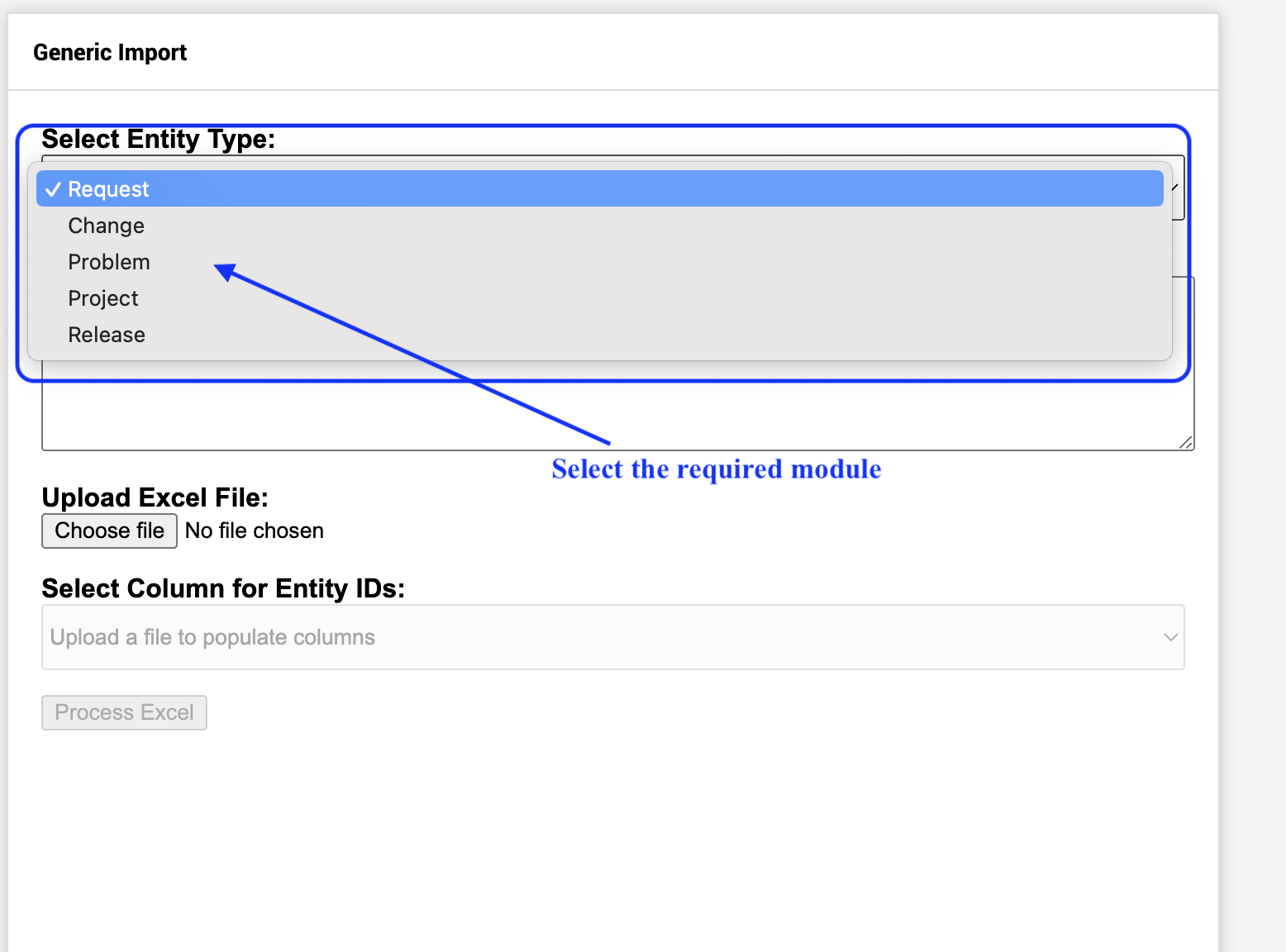This screenshot has height=952, width=1286.
Task: Choose the Release option
Action: coord(107,335)
